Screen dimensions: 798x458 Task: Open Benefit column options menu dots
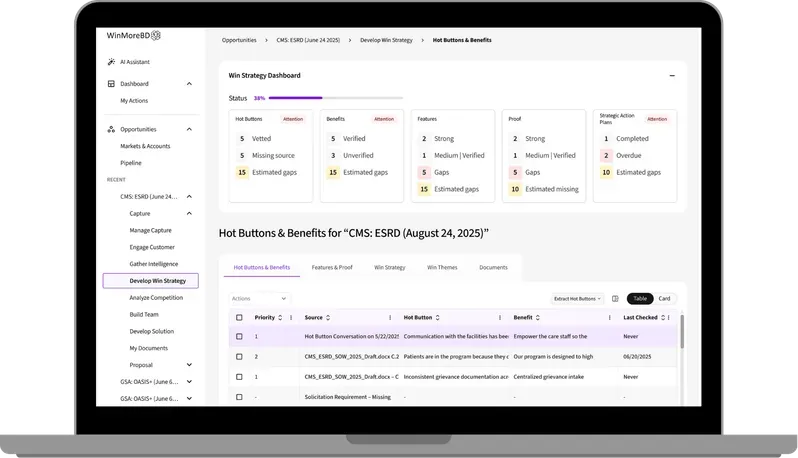point(609,318)
